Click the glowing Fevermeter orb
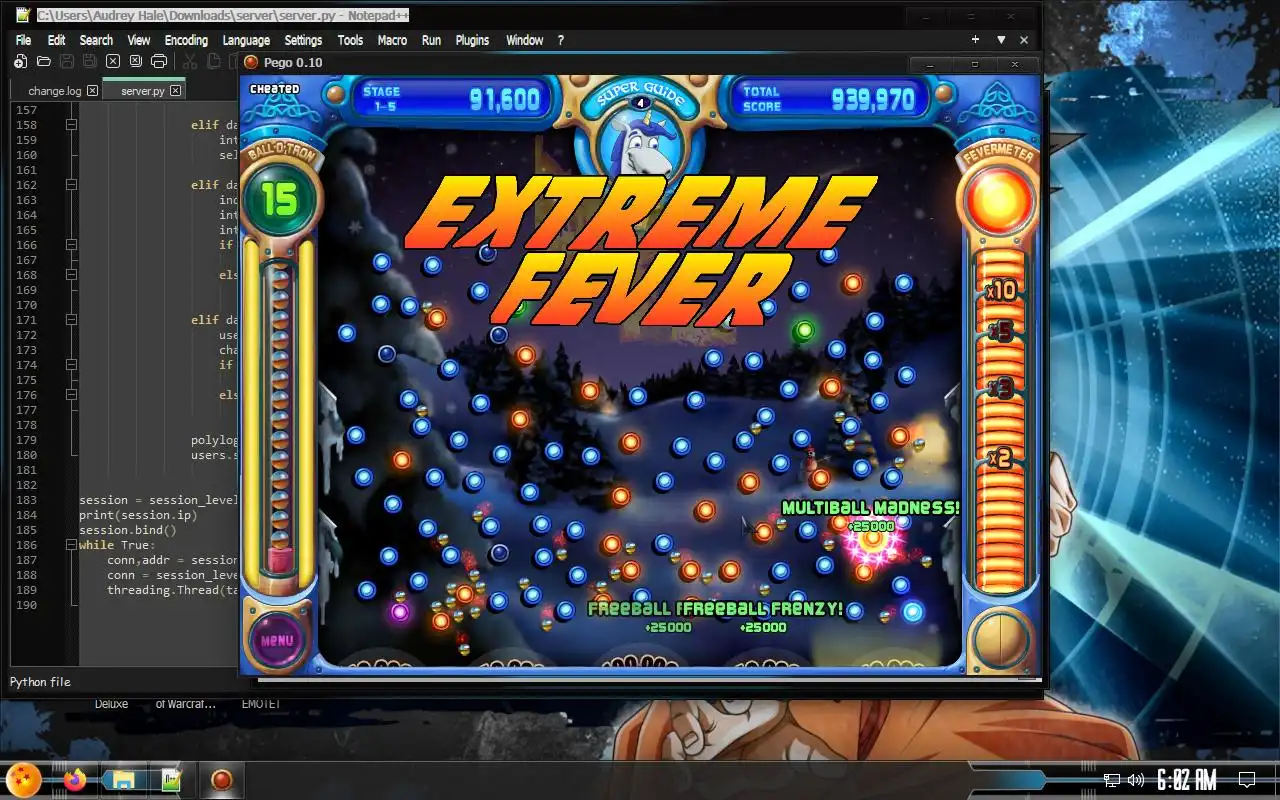1280x800 pixels. [998, 203]
